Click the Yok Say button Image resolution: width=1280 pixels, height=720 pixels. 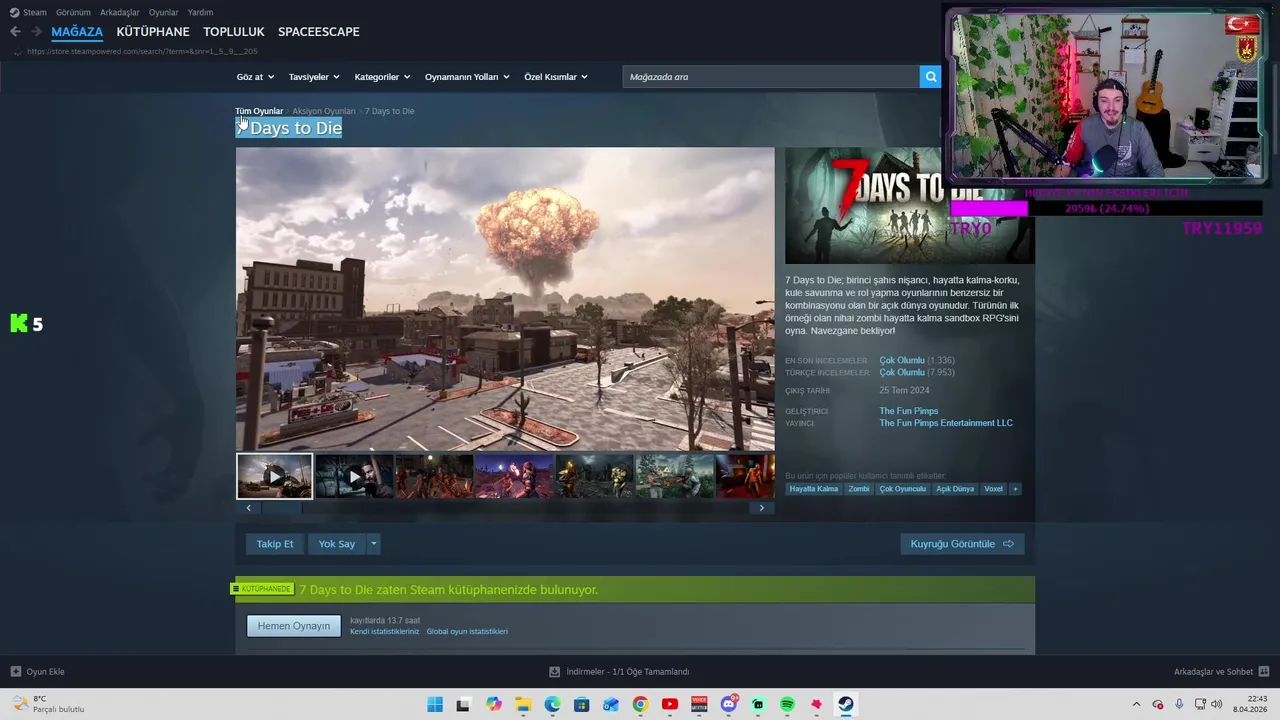[x=337, y=544]
